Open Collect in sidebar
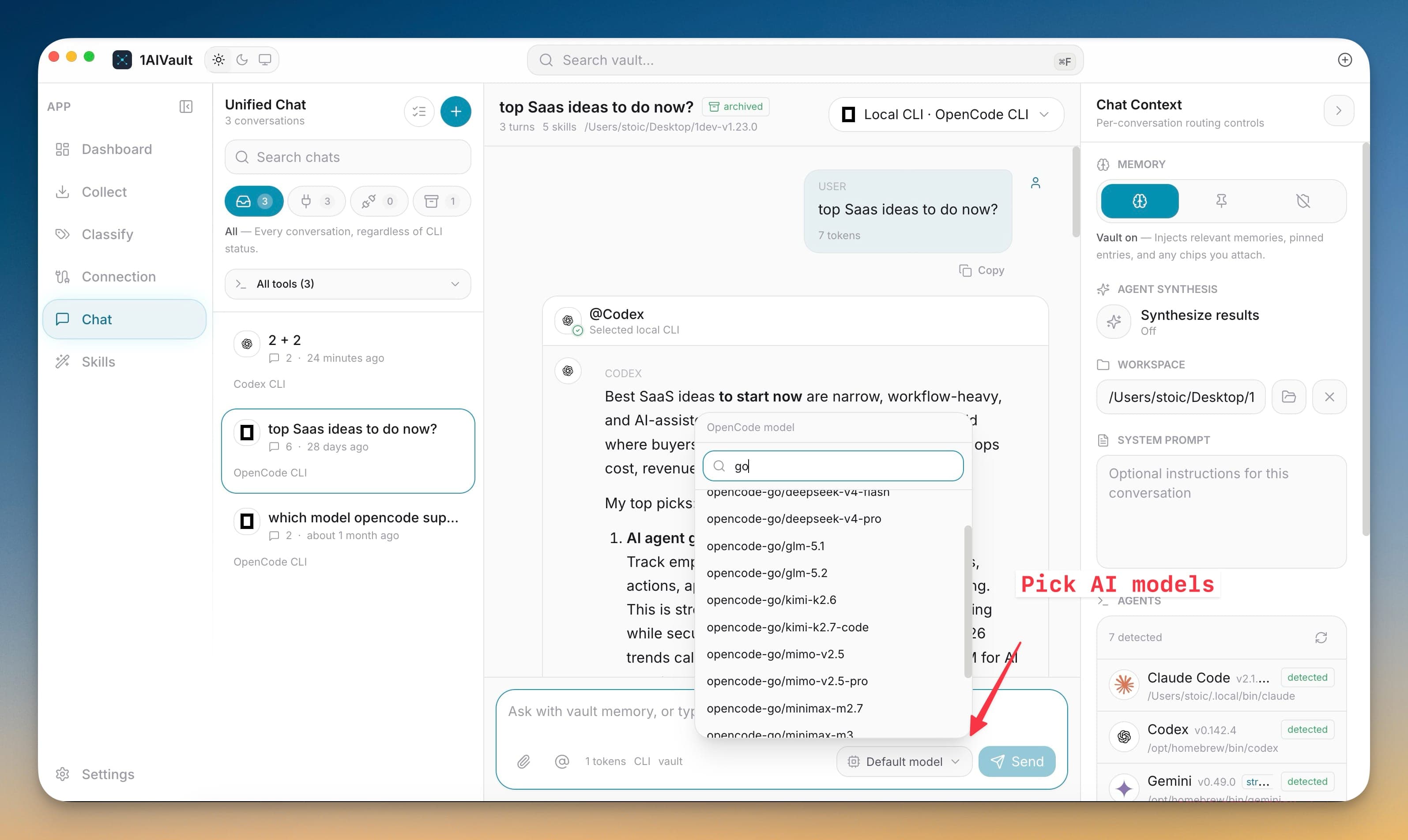The height and width of the screenshot is (840, 1408). [x=124, y=192]
